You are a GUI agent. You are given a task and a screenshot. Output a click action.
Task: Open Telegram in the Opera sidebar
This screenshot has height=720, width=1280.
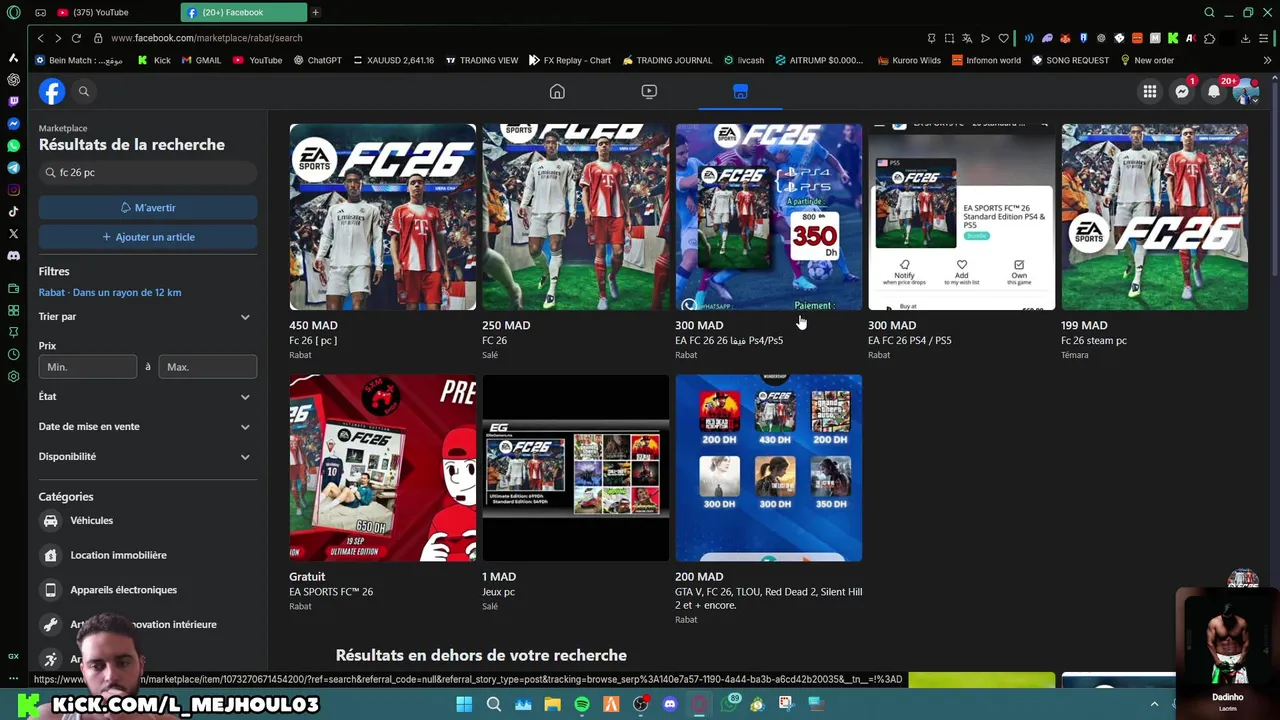click(x=13, y=167)
